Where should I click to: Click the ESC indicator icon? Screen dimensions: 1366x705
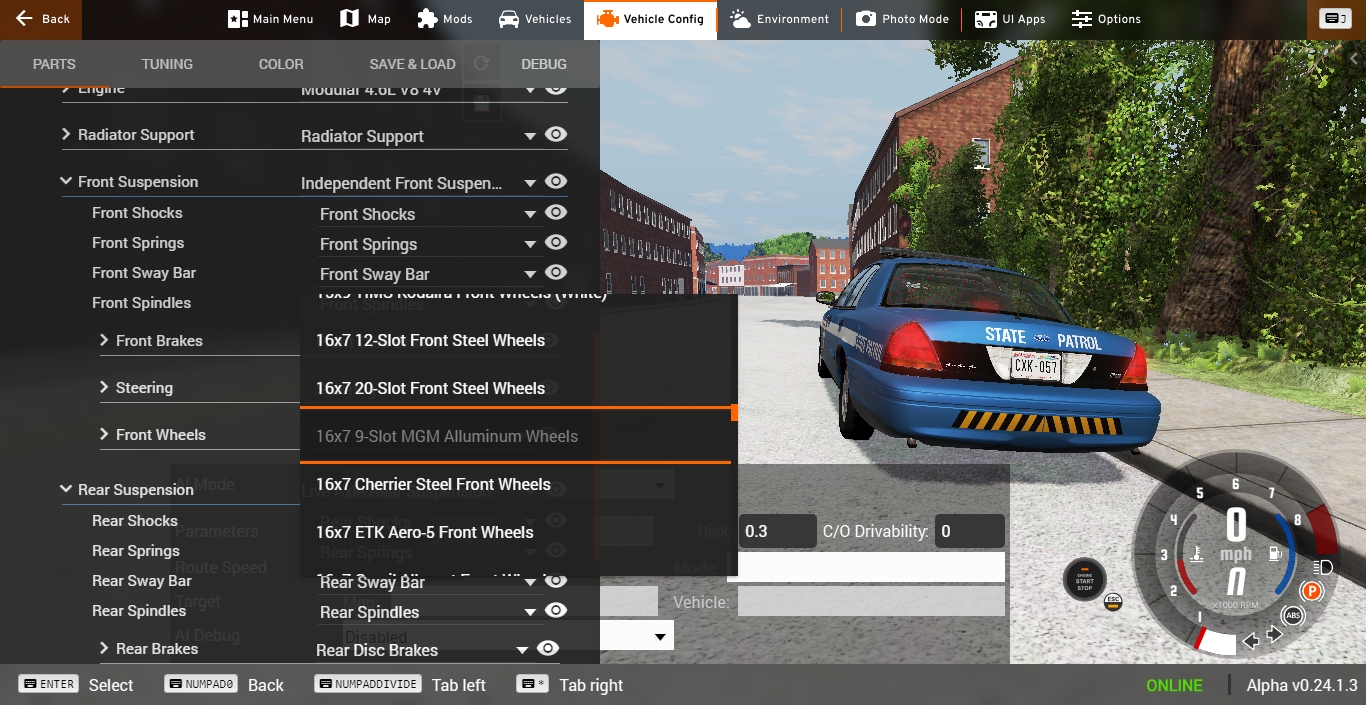click(x=1113, y=602)
